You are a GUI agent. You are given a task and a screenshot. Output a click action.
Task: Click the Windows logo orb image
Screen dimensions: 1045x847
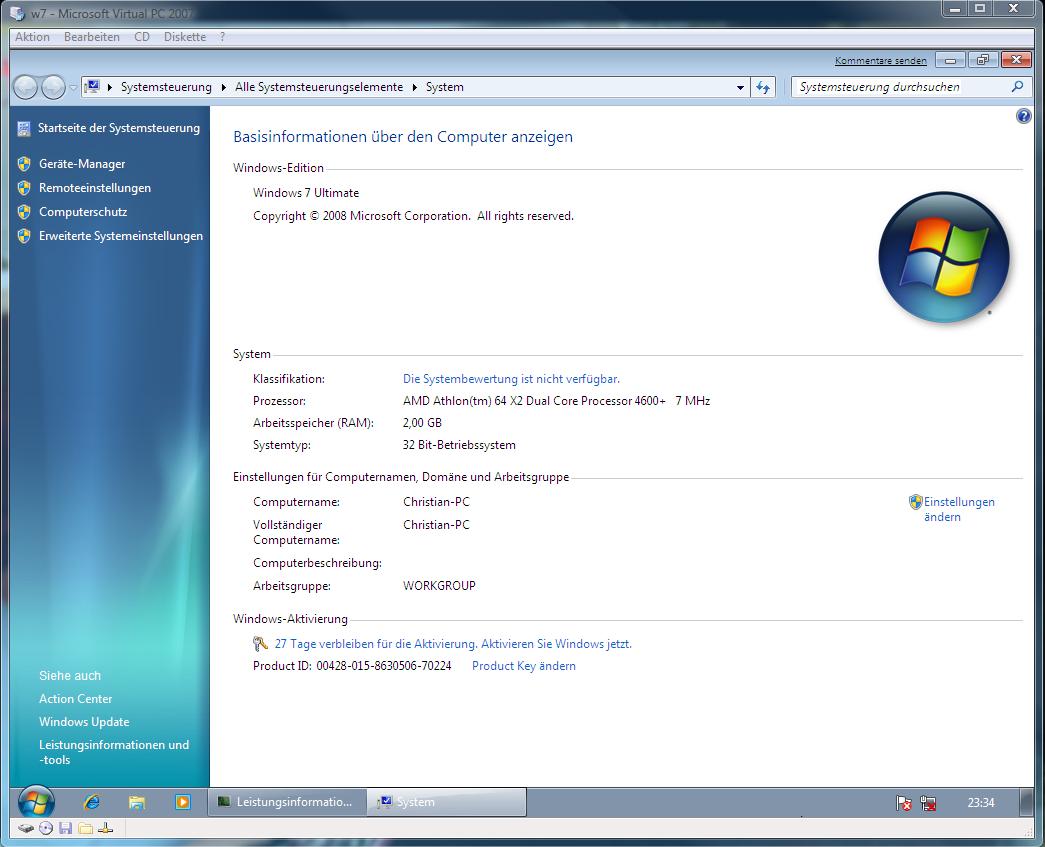pyautogui.click(x=944, y=257)
